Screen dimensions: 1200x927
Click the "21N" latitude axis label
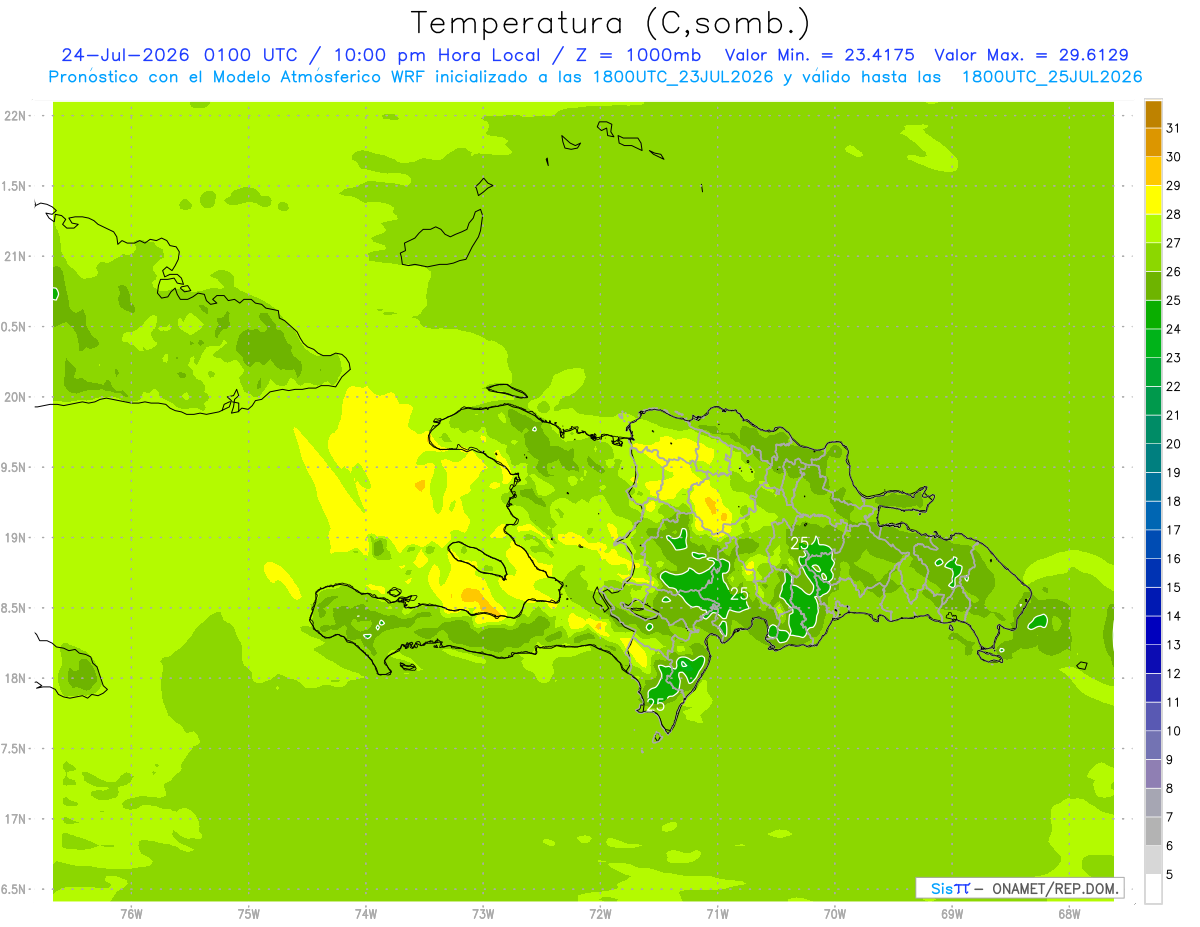(15, 257)
